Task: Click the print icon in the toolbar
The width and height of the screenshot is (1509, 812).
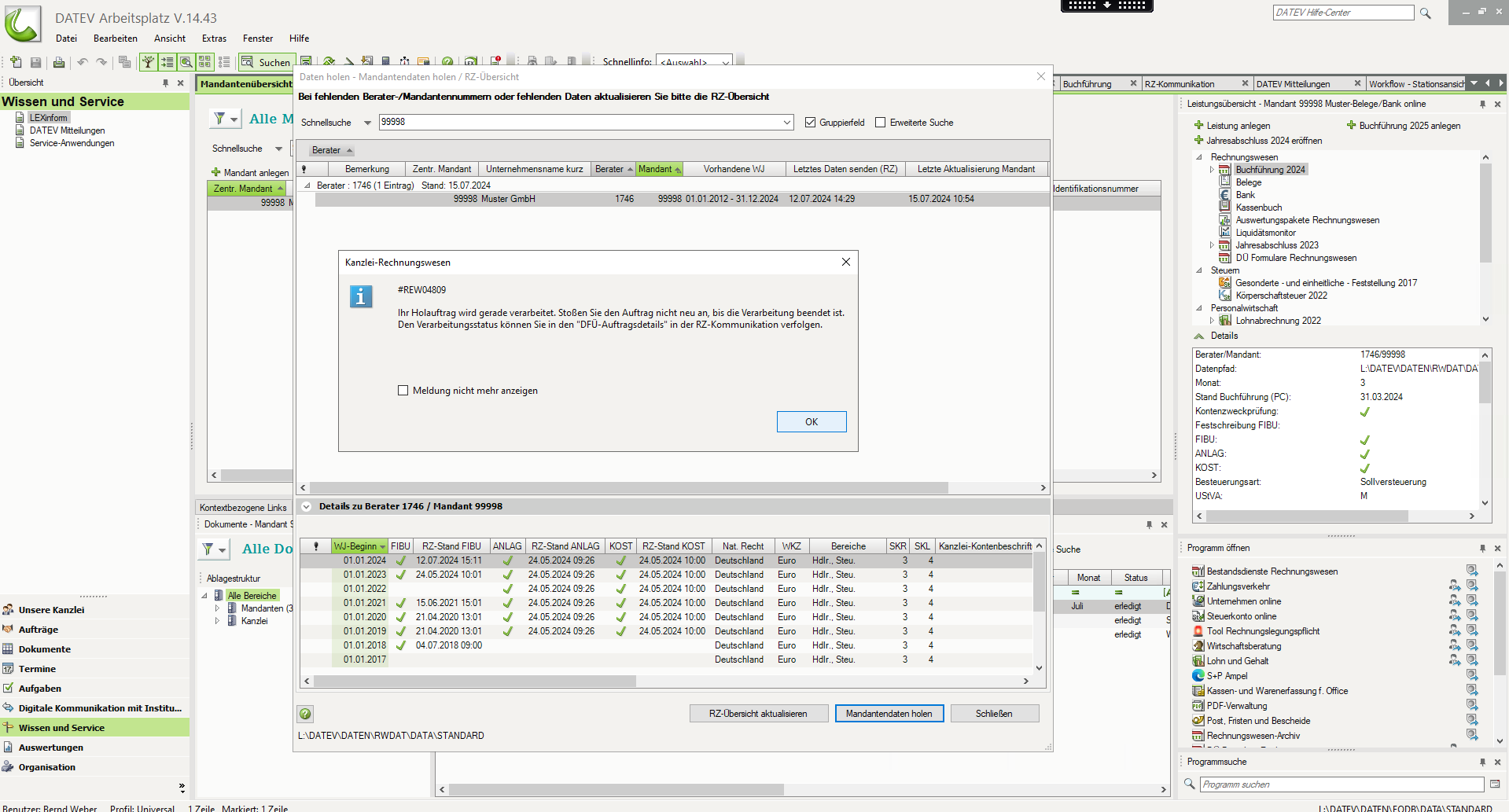Action: click(x=58, y=63)
